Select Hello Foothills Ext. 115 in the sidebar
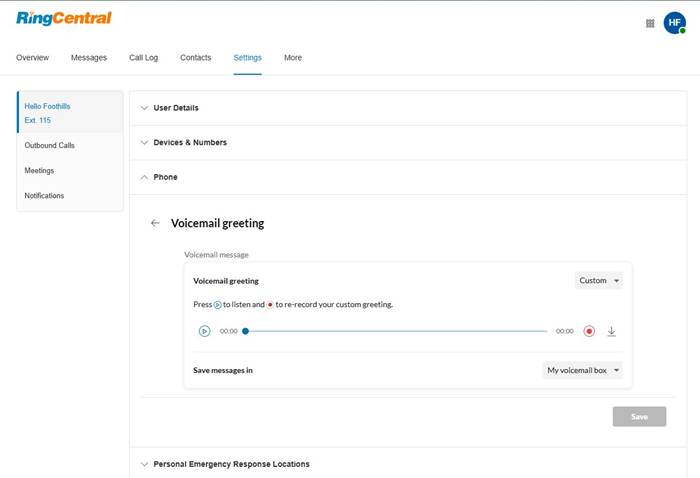Image resolution: width=700 pixels, height=478 pixels. [x=70, y=112]
